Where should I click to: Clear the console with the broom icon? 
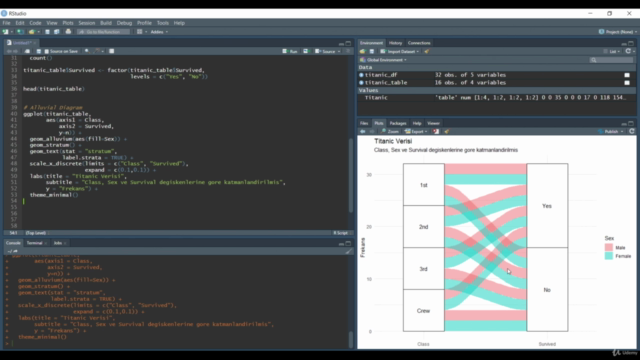[348, 251]
